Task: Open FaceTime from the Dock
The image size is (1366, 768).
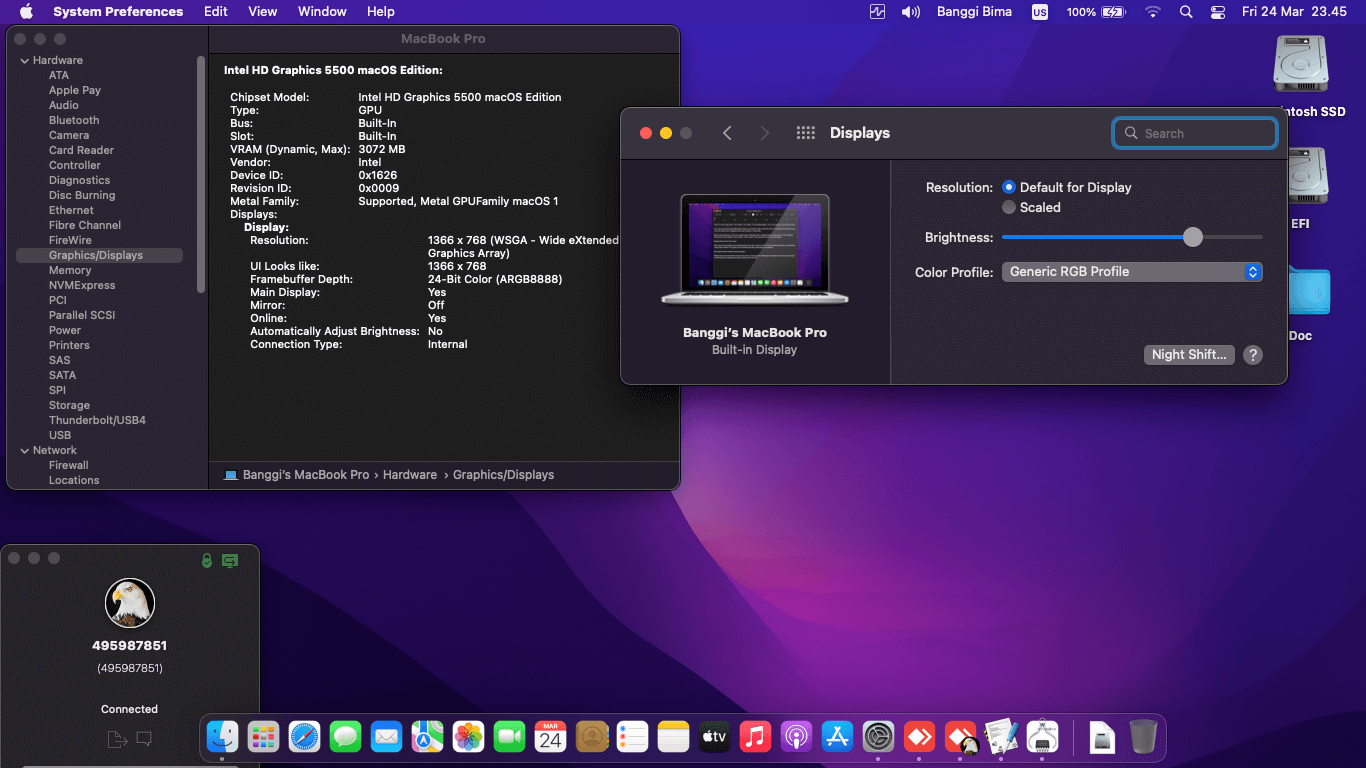Action: click(x=509, y=737)
